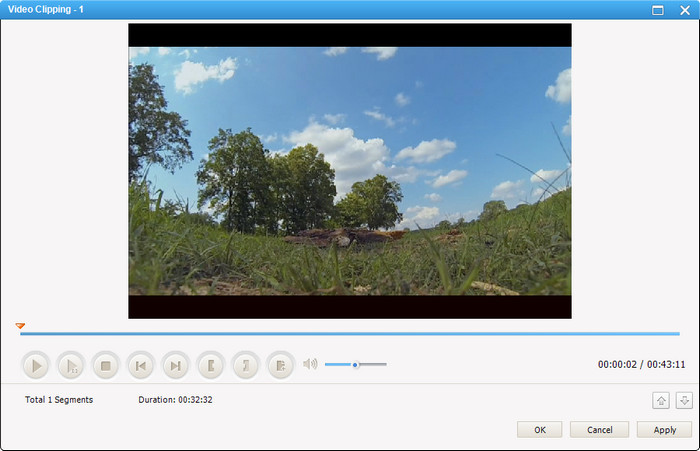Maximize the Video Clipping window
The width and height of the screenshot is (700, 451).
click(x=658, y=10)
